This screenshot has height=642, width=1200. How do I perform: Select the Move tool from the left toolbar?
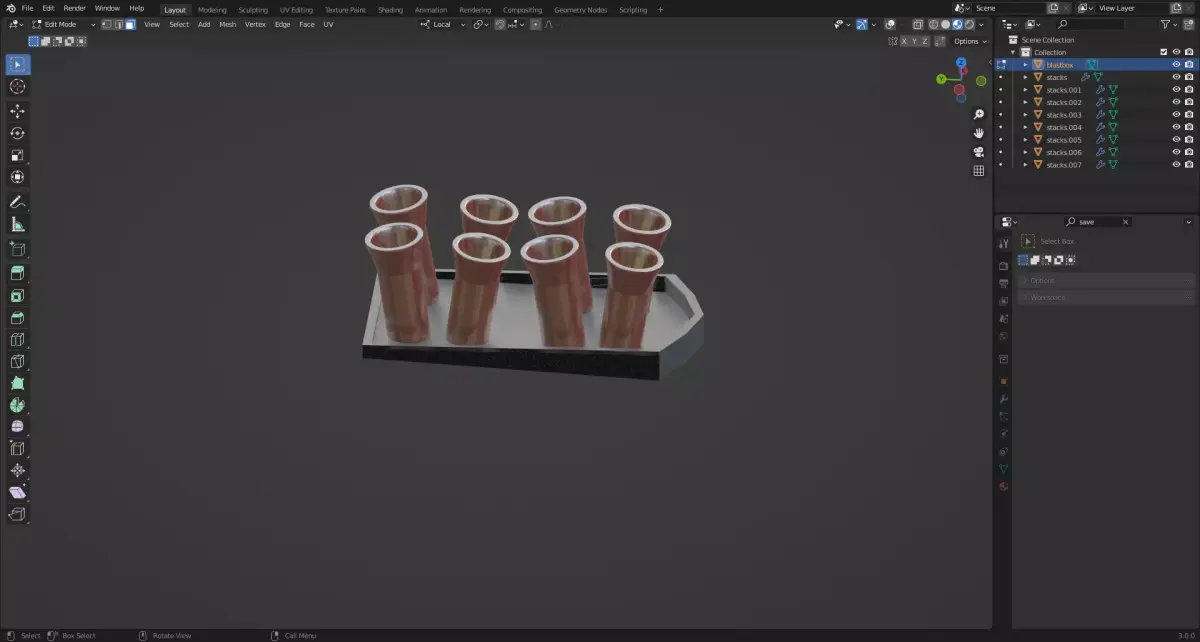(17, 110)
